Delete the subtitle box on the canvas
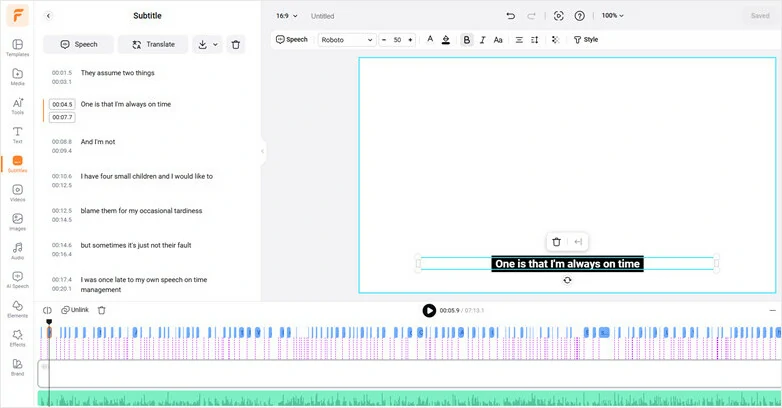 coord(557,242)
